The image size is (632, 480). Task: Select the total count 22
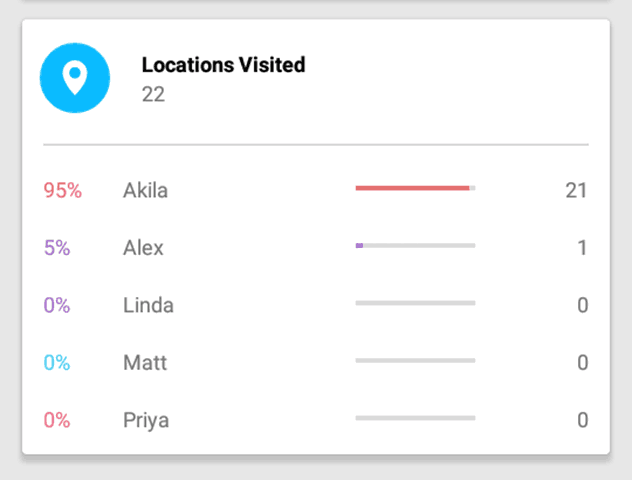[x=153, y=95]
